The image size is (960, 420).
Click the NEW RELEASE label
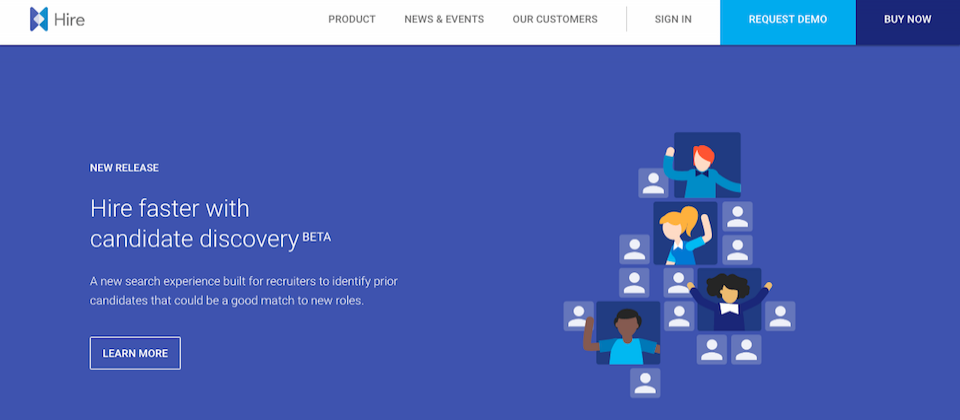[x=124, y=168]
